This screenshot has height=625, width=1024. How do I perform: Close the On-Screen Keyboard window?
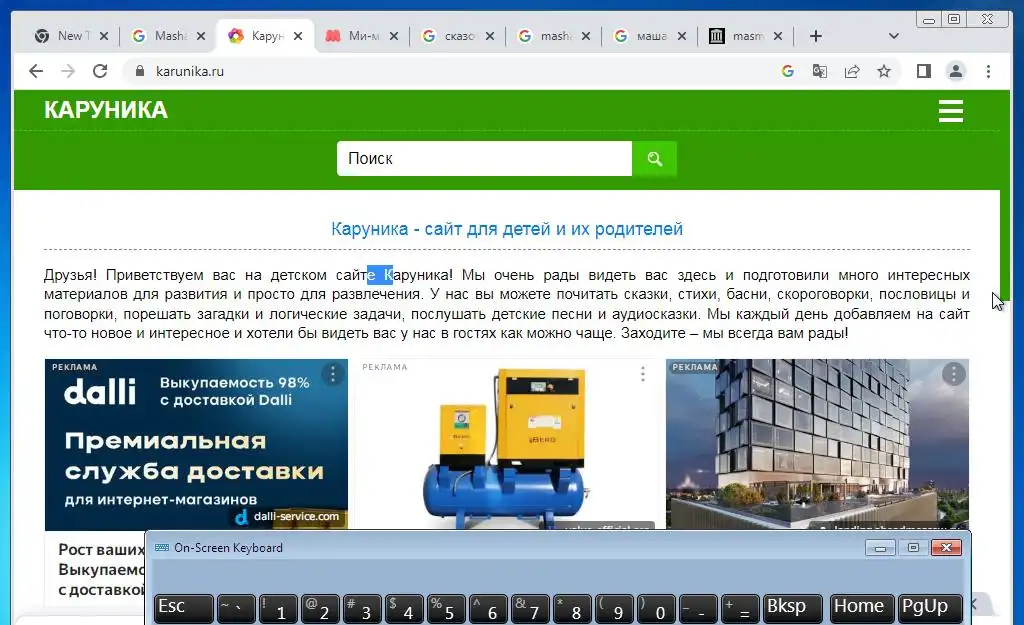(946, 547)
